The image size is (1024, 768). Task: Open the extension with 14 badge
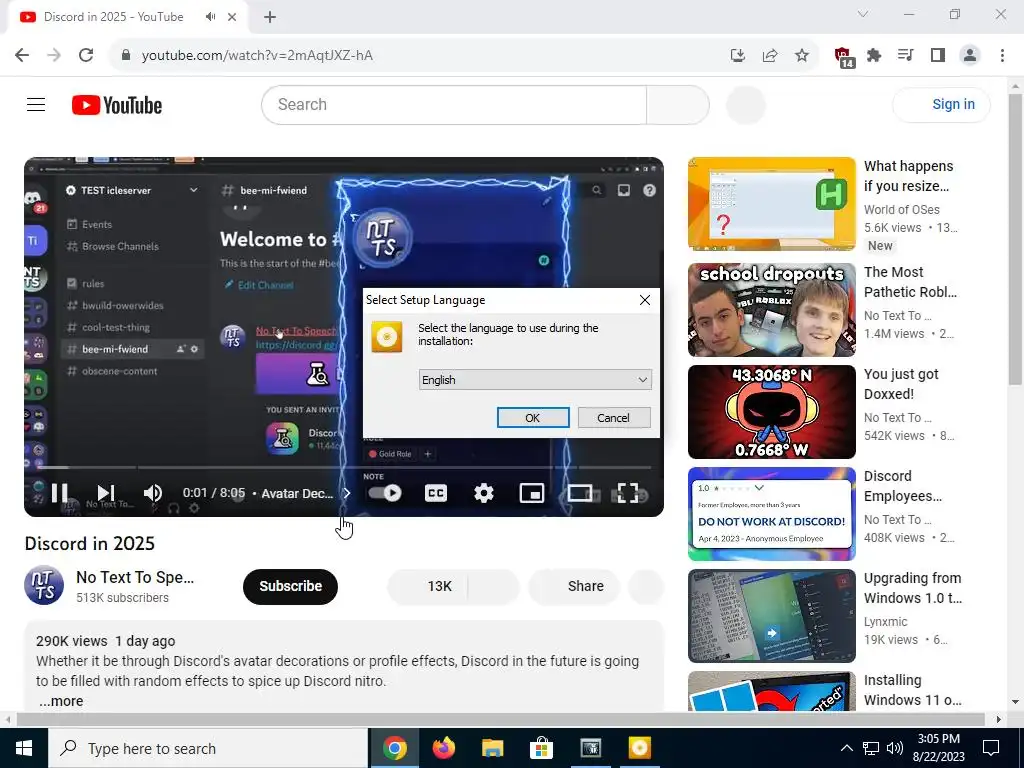click(844, 57)
